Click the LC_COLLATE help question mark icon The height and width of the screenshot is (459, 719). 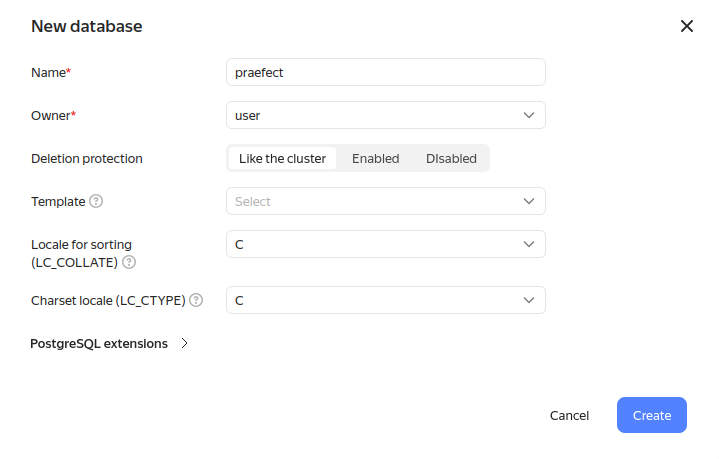click(x=129, y=262)
